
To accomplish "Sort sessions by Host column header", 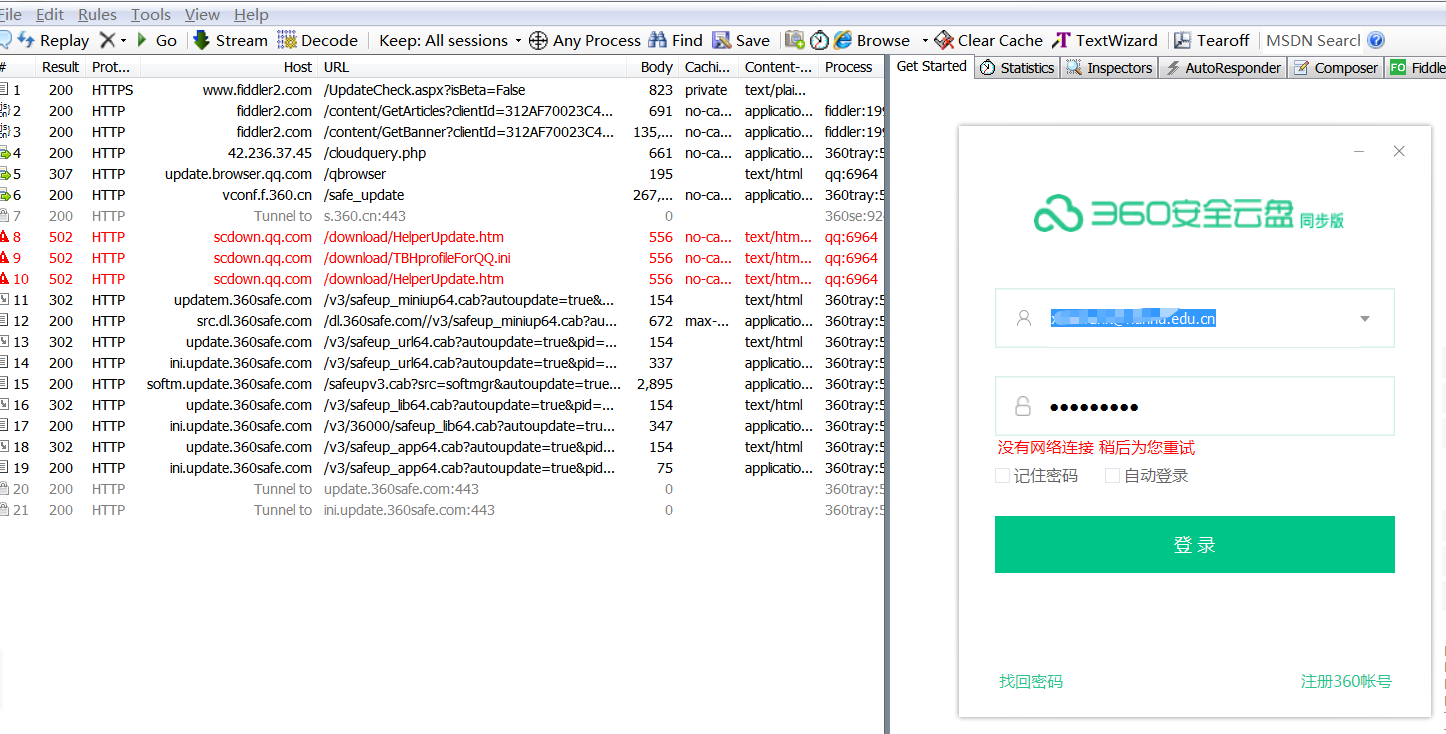I will click(x=227, y=67).
